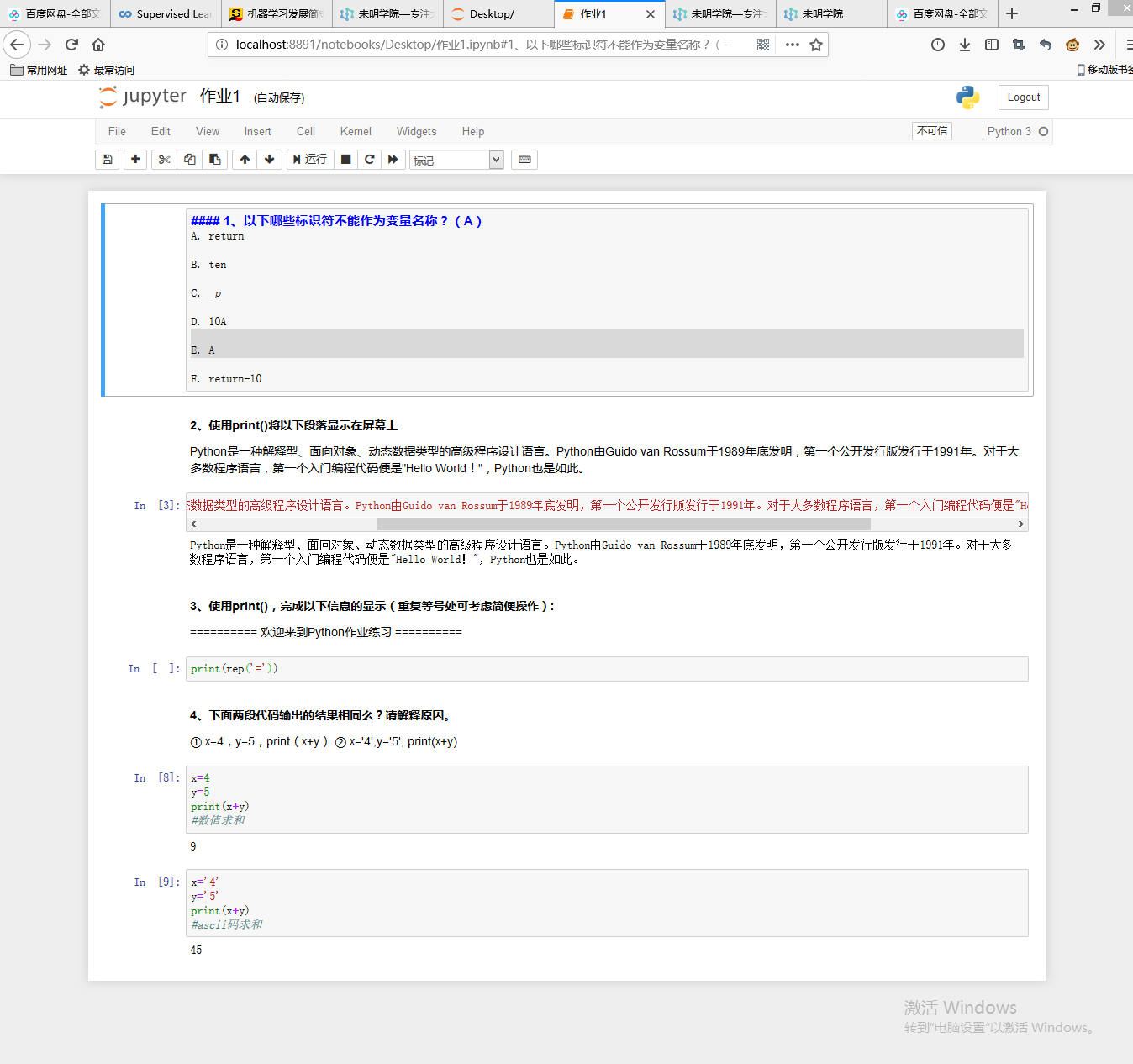Click the output value 45

[x=196, y=950]
